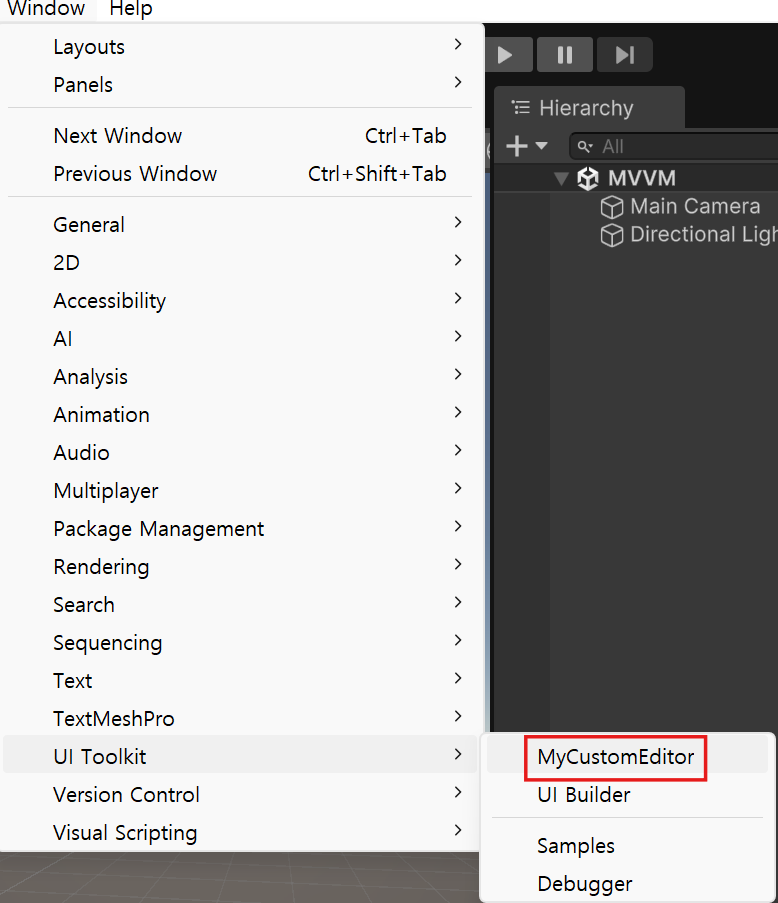Image resolution: width=778 pixels, height=903 pixels.
Task: Click the Play button in the toolbar
Action: coord(506,55)
